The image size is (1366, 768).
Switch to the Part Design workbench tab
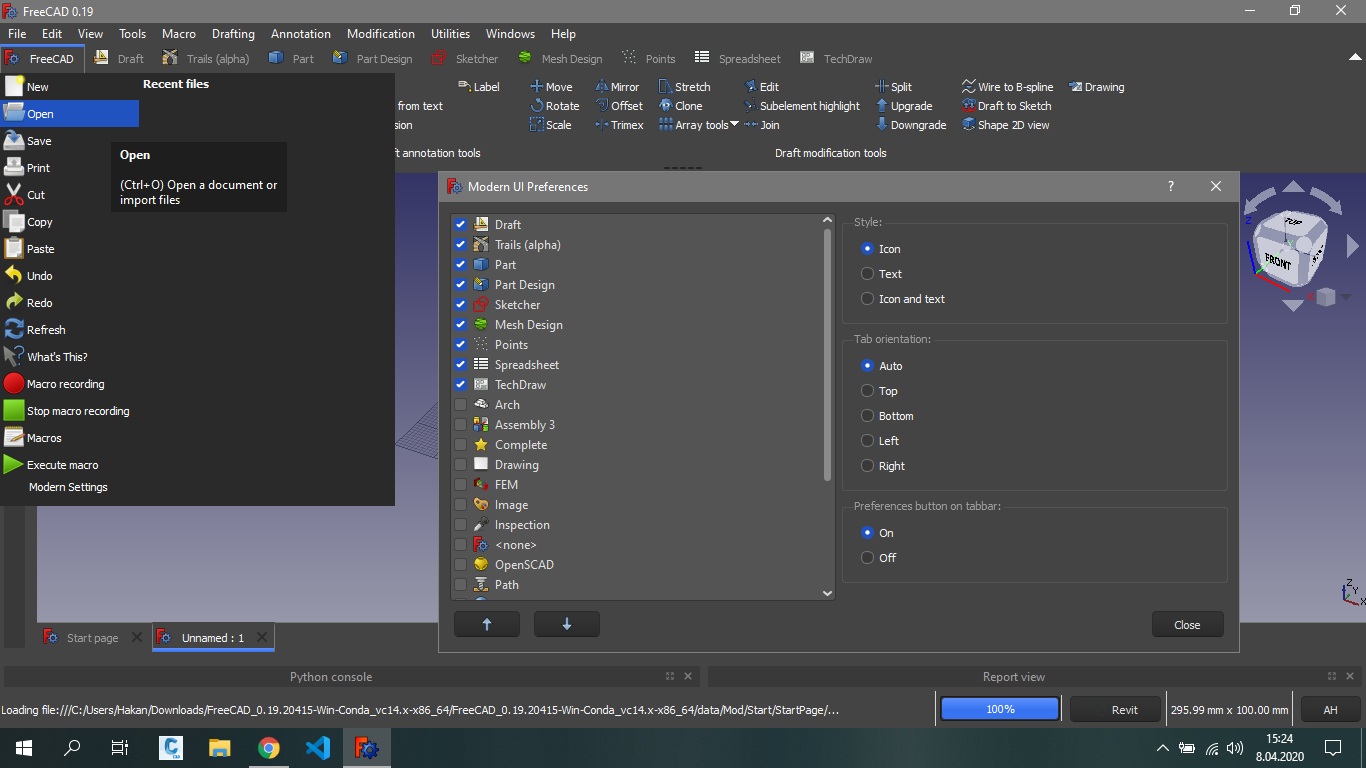(x=372, y=58)
